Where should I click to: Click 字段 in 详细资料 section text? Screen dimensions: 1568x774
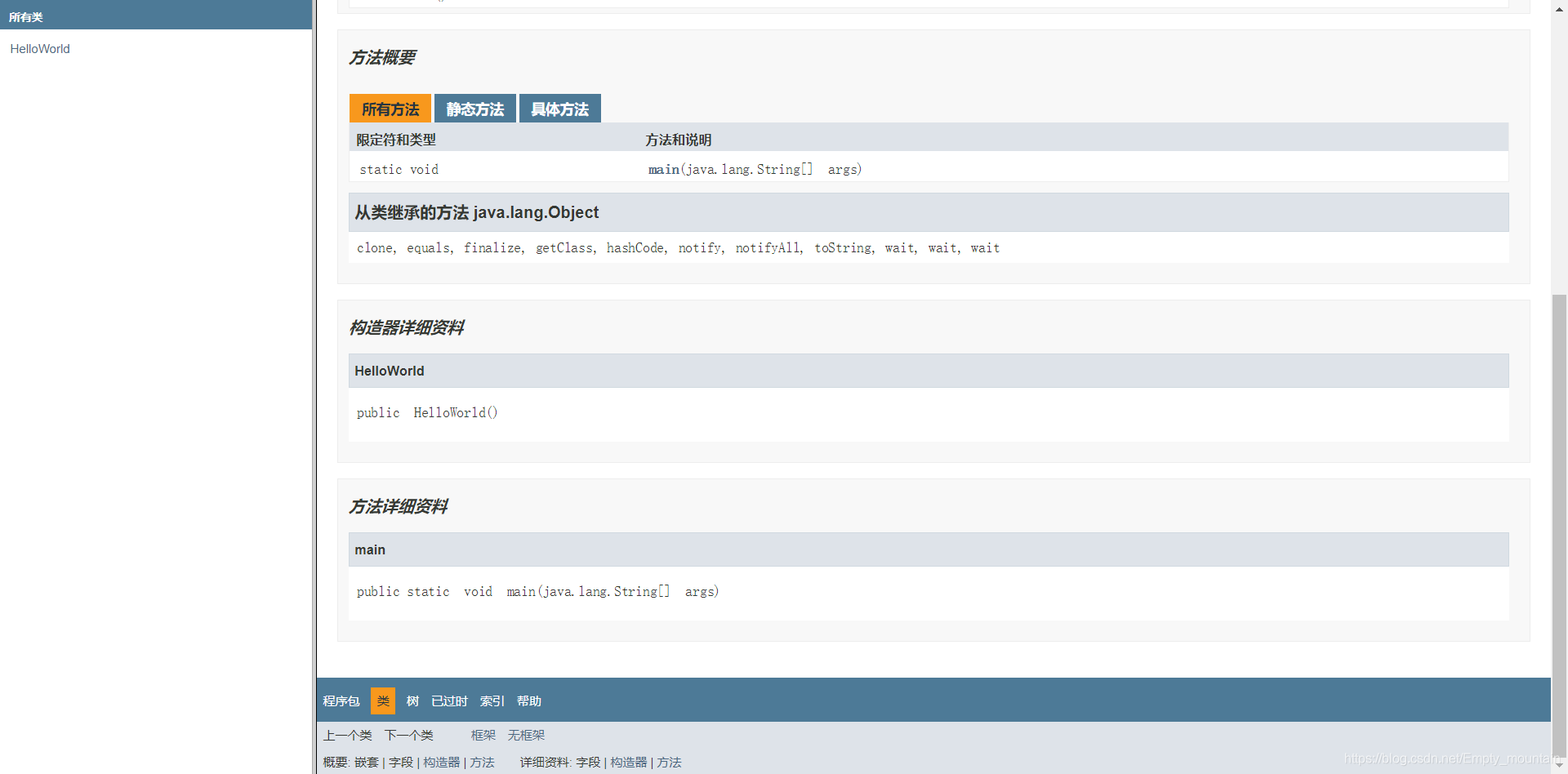[588, 763]
